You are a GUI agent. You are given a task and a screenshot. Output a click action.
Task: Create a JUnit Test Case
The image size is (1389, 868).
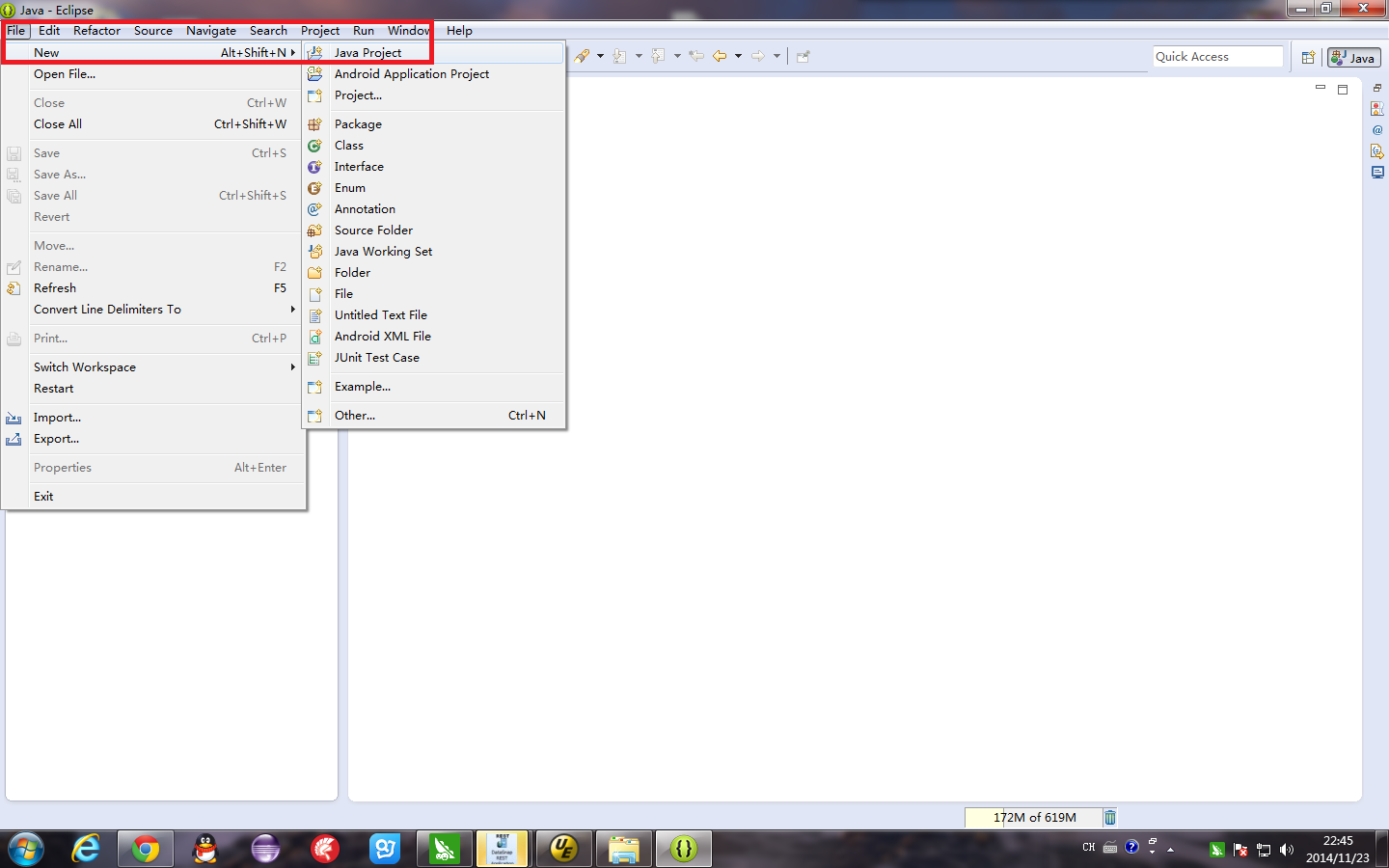(434, 358)
